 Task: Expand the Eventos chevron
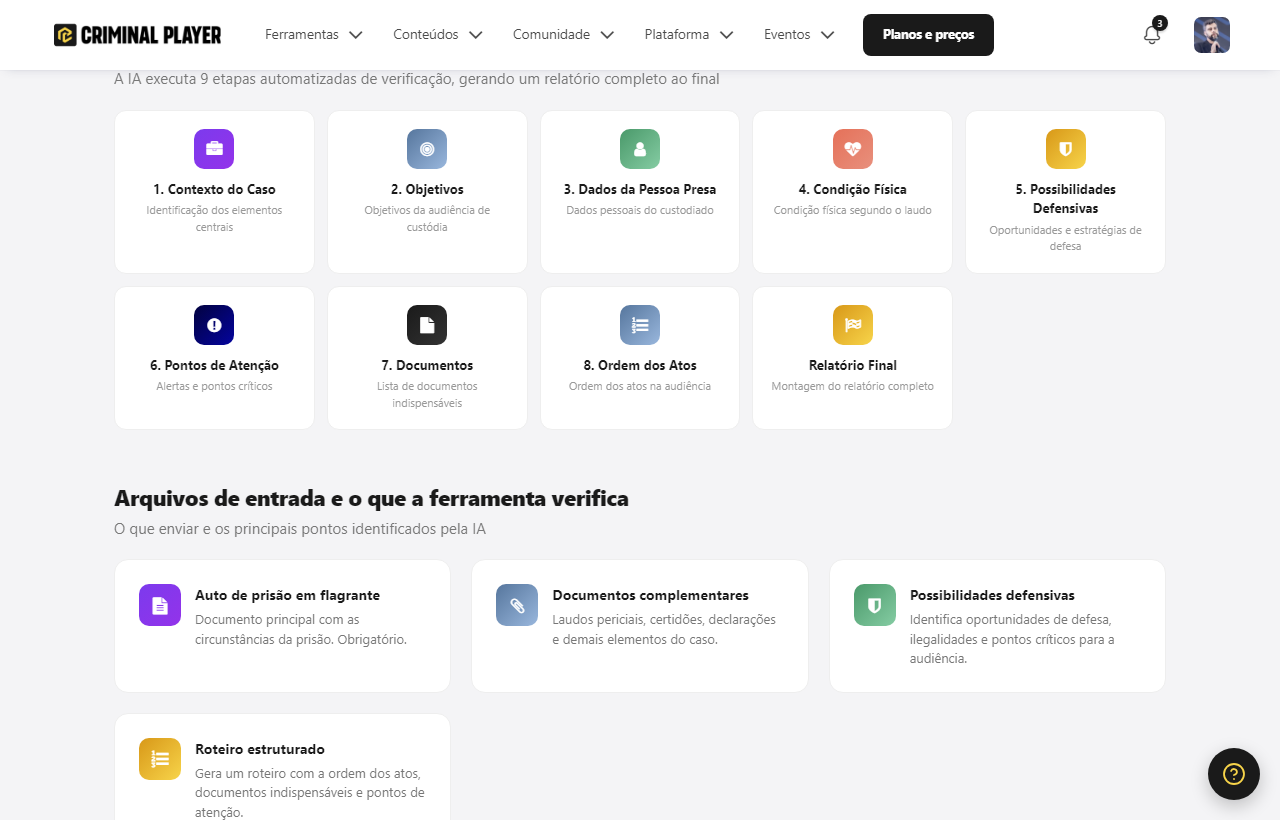828,35
